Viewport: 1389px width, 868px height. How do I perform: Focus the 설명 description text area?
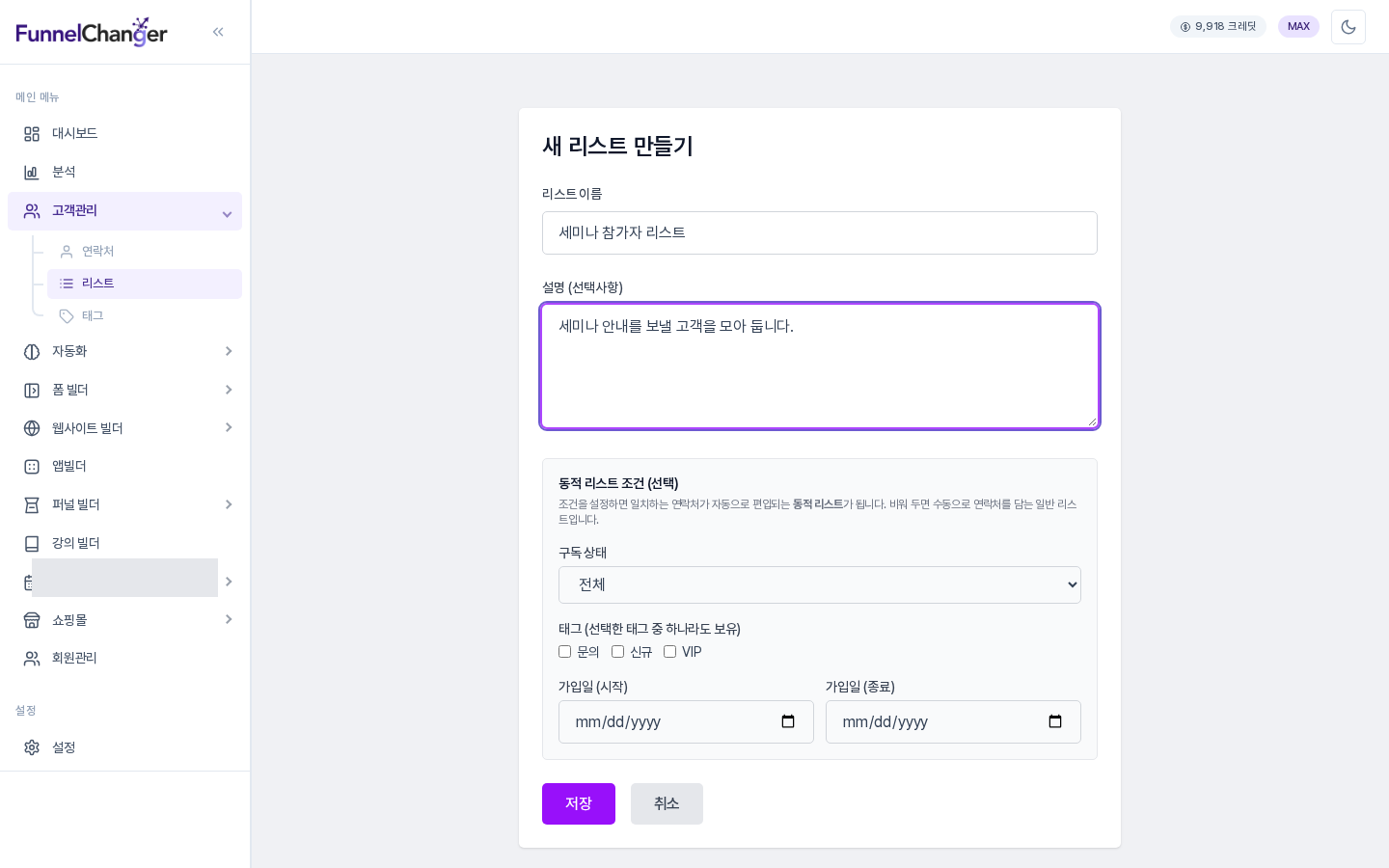coord(820,366)
